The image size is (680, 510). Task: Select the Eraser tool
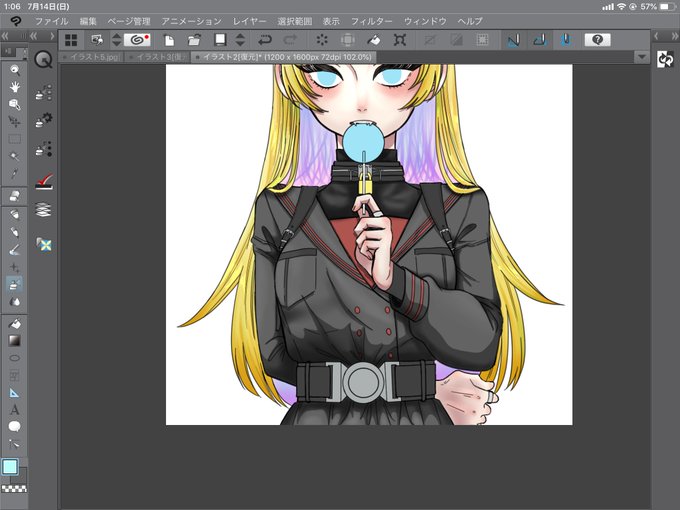point(15,196)
